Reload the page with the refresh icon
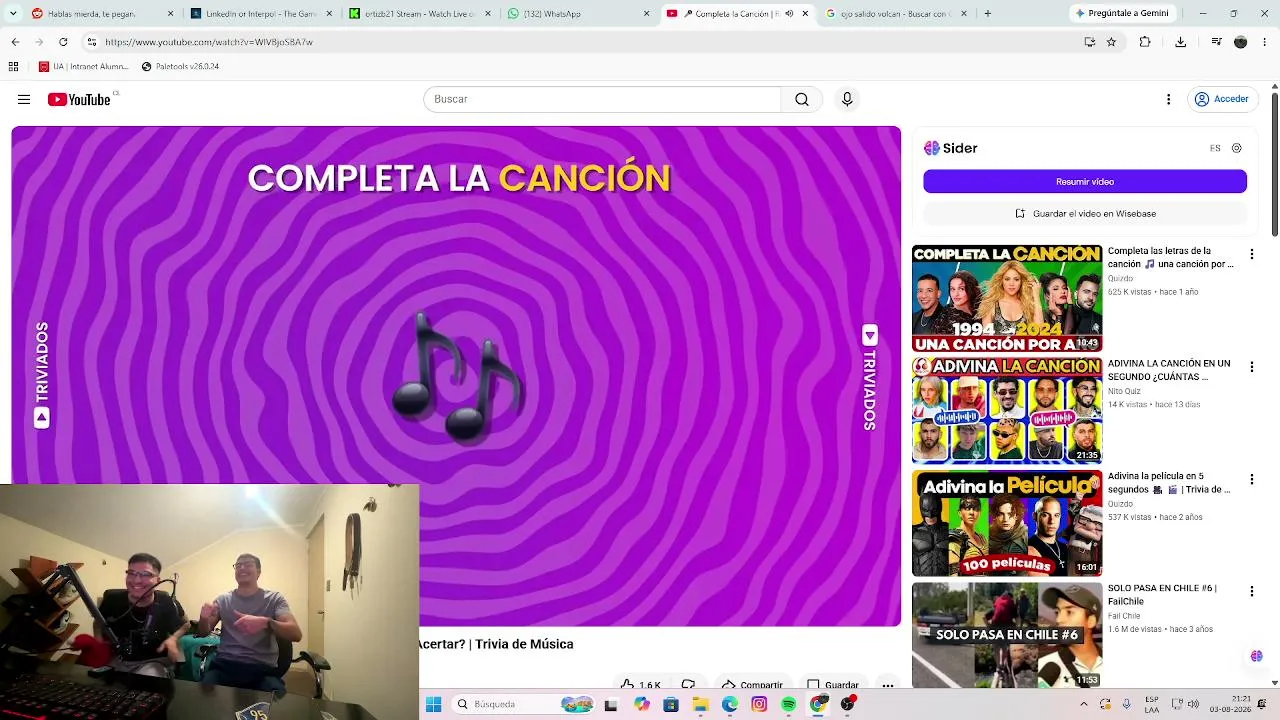Image resolution: width=1280 pixels, height=720 pixels. coord(63,42)
